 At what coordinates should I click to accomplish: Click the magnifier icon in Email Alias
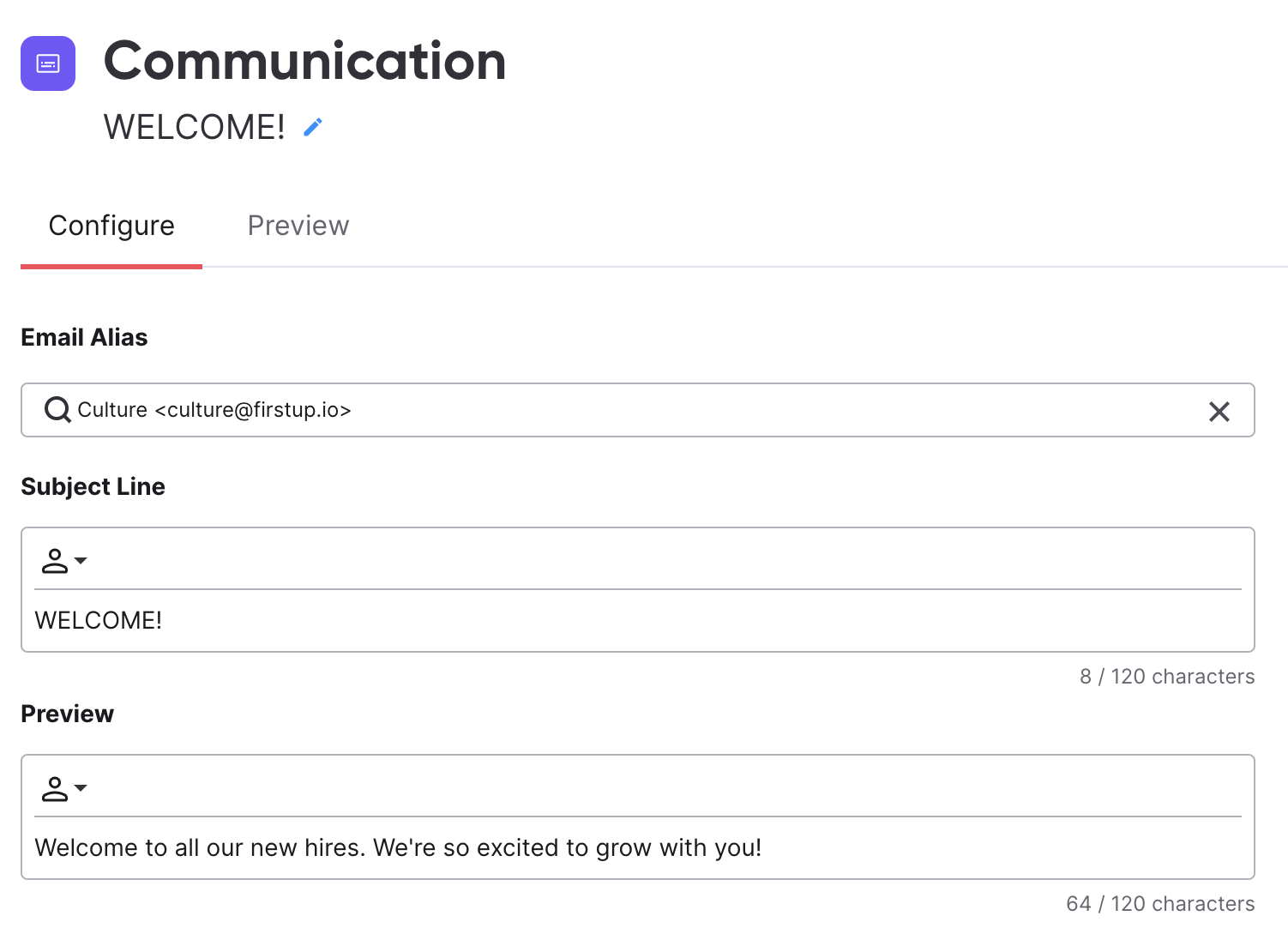57,410
